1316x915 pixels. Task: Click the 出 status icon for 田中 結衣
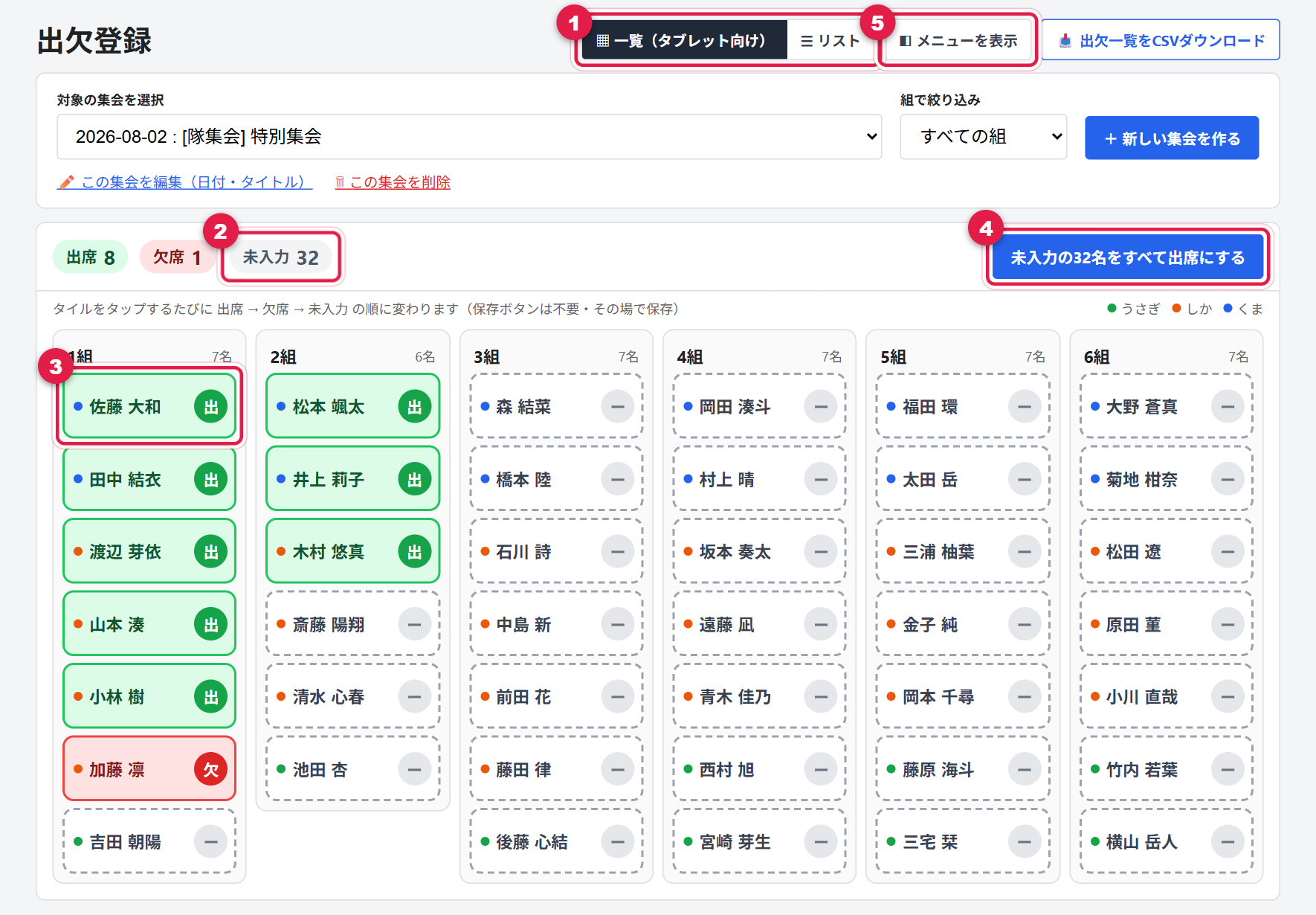[x=211, y=479]
